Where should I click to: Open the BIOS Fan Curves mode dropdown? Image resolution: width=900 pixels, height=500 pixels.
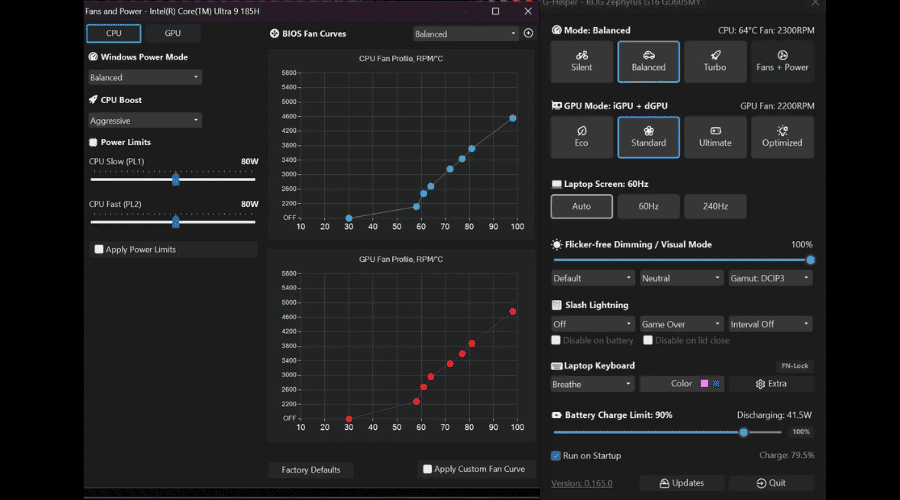pyautogui.click(x=465, y=34)
